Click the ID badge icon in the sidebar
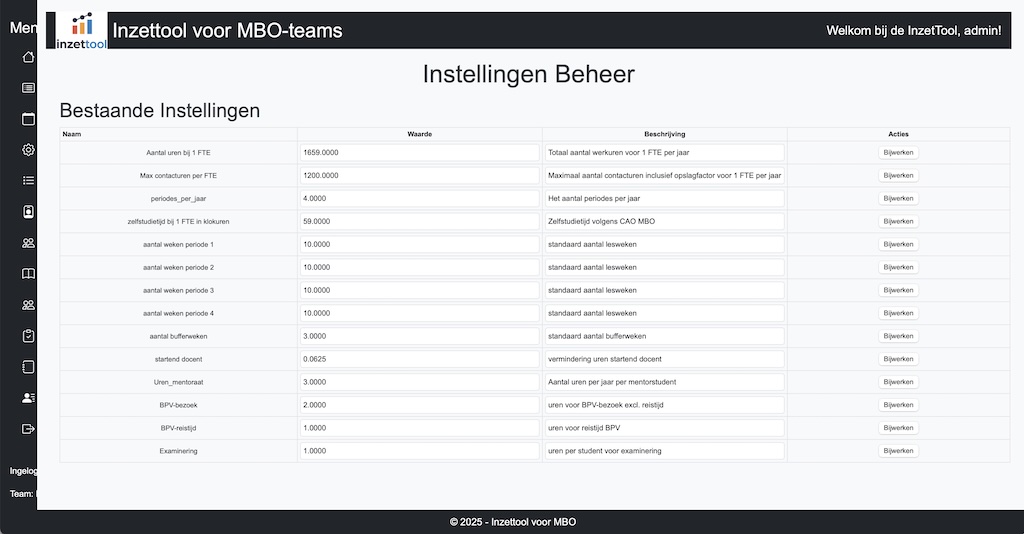1024x534 pixels. click(x=29, y=212)
